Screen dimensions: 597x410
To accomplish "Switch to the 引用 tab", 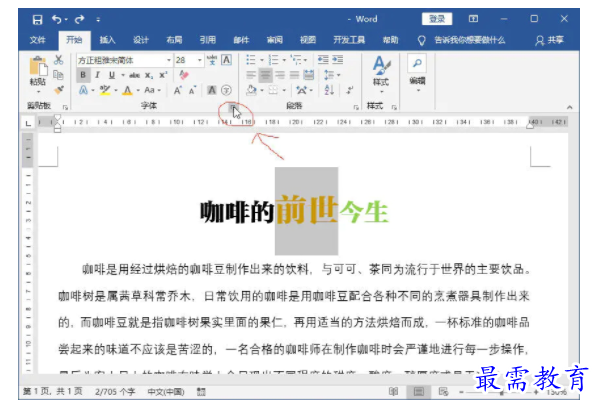I will point(208,40).
